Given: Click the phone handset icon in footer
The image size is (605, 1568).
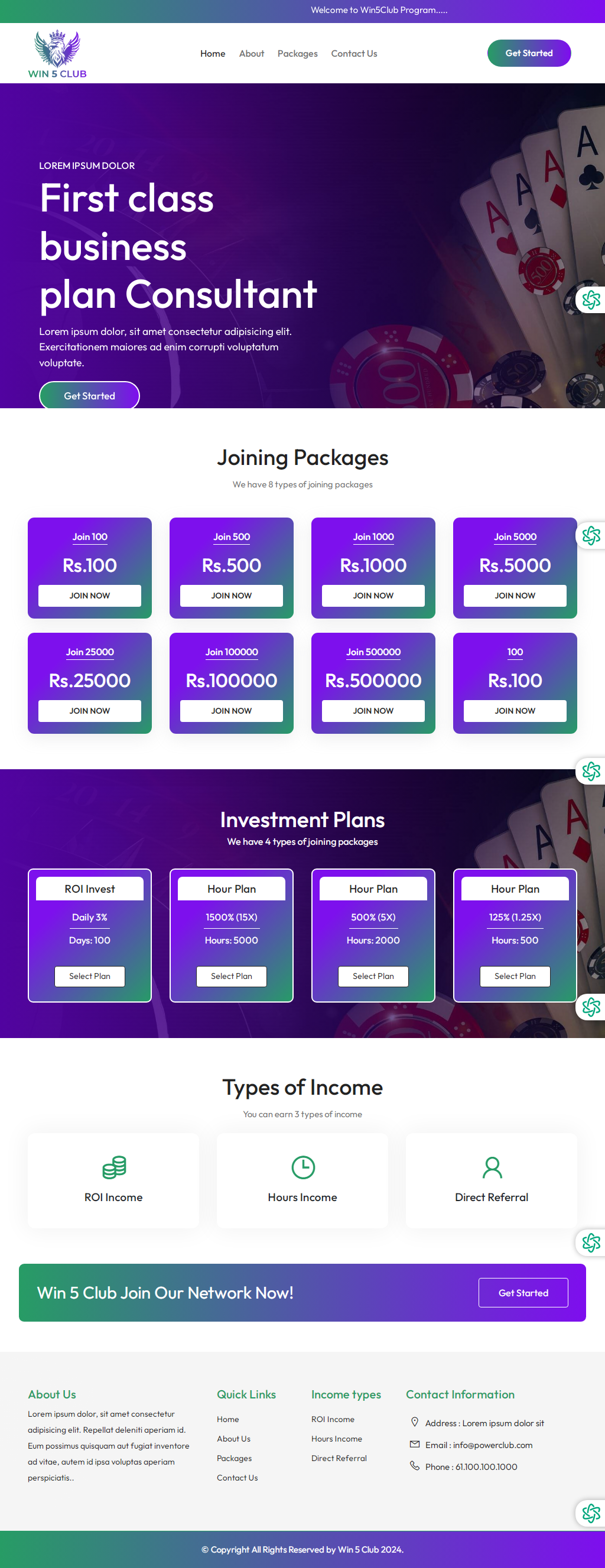Looking at the screenshot, I should pyautogui.click(x=415, y=1466).
